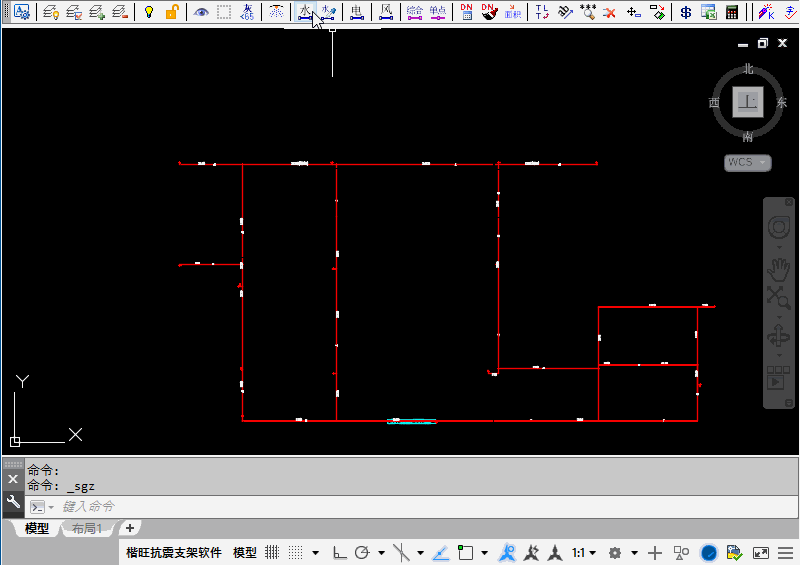Add a new layout with plus button
Viewport: 800px width, 565px height.
pyautogui.click(x=129, y=528)
